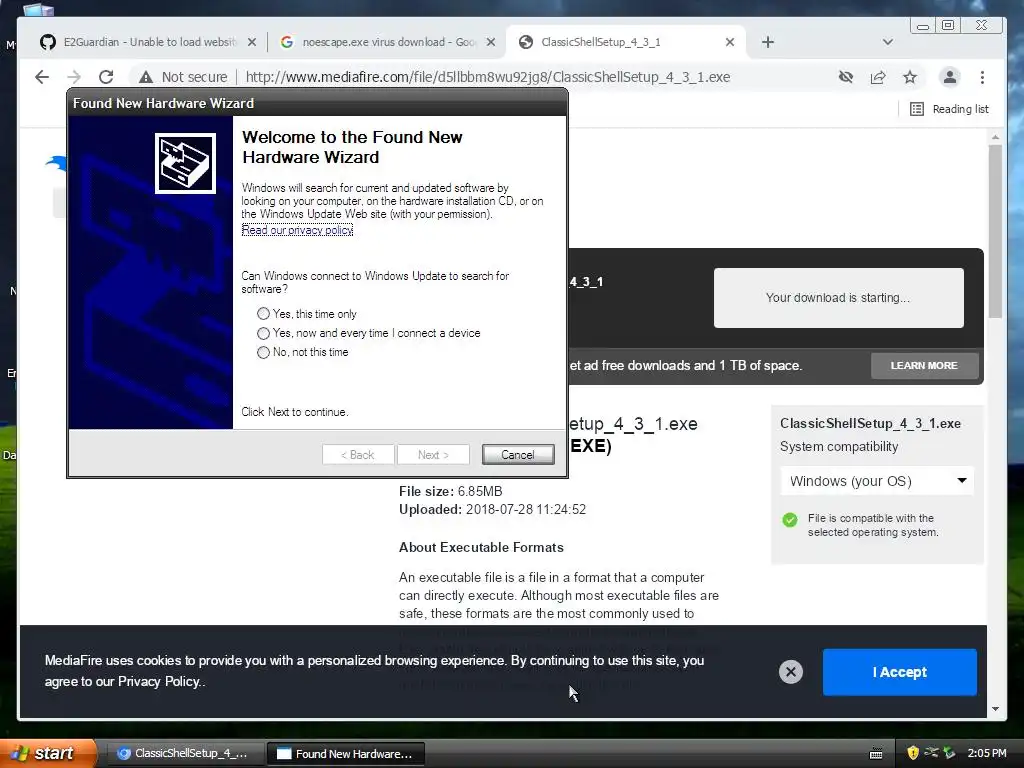Image resolution: width=1024 pixels, height=768 pixels.
Task: Click the security shield tray icon
Action: pos(913,753)
